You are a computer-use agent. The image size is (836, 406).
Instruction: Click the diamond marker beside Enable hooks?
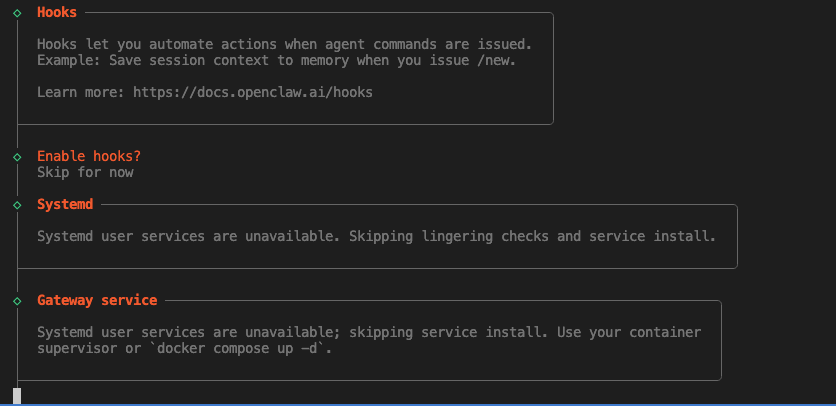pos(17,157)
